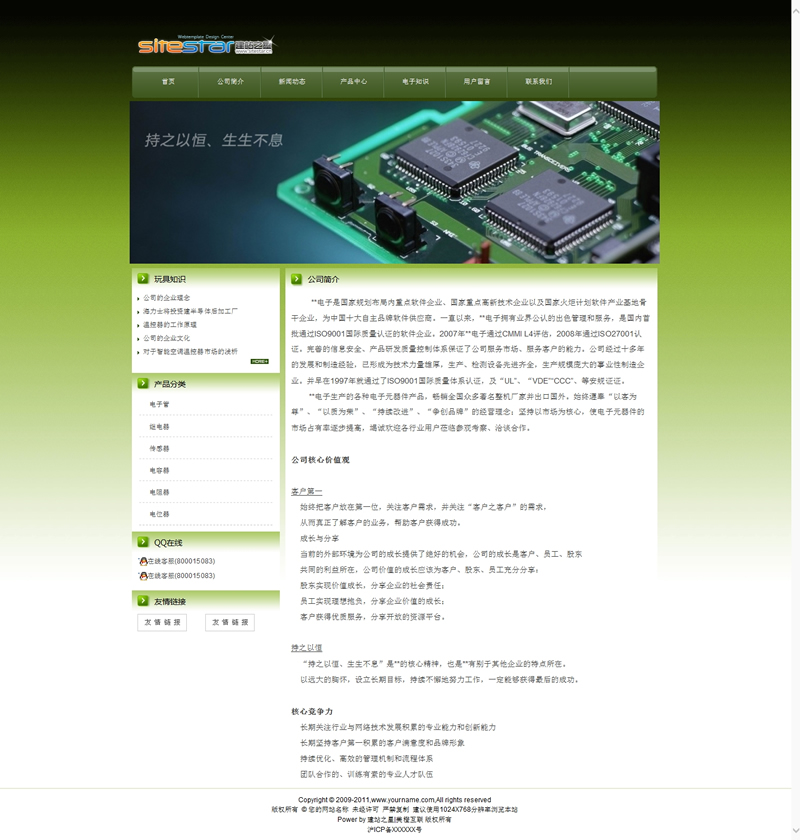800x840 pixels.
Task: Click the green MORE button under 玩具知识
Action: [260, 361]
